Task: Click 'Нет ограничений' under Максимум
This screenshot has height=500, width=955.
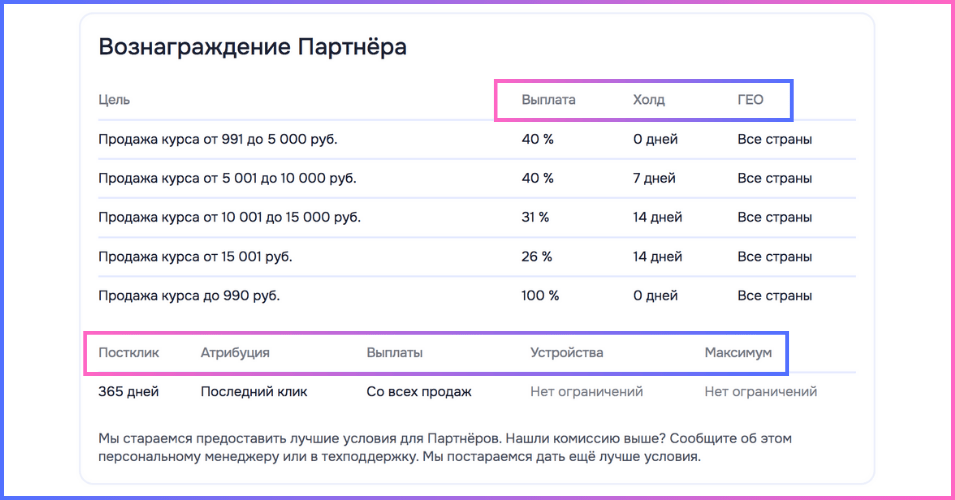Action: click(761, 392)
